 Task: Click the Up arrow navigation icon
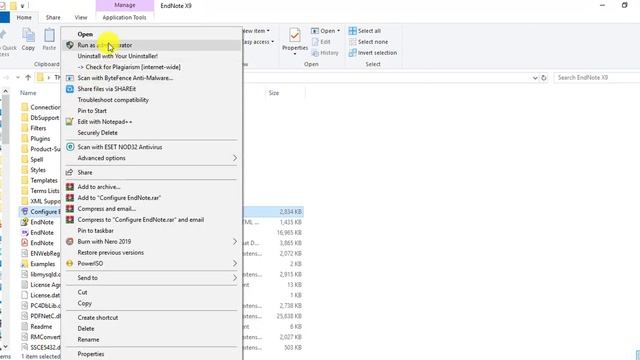pos(28,78)
